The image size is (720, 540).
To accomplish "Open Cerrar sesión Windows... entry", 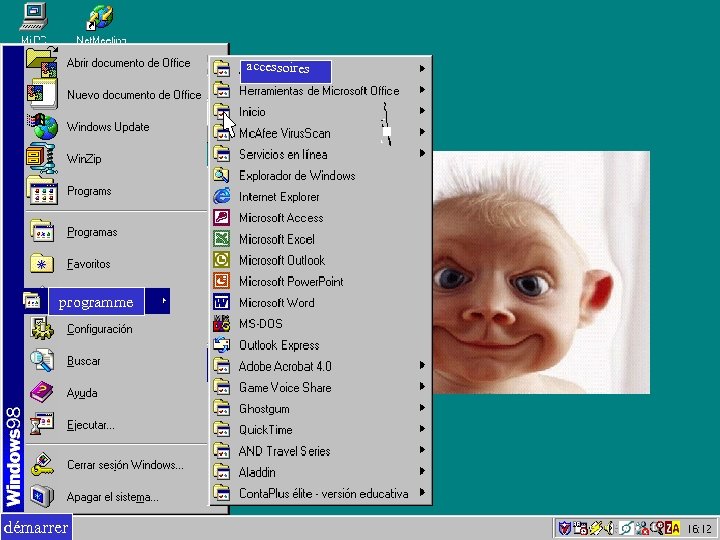I will [125, 465].
